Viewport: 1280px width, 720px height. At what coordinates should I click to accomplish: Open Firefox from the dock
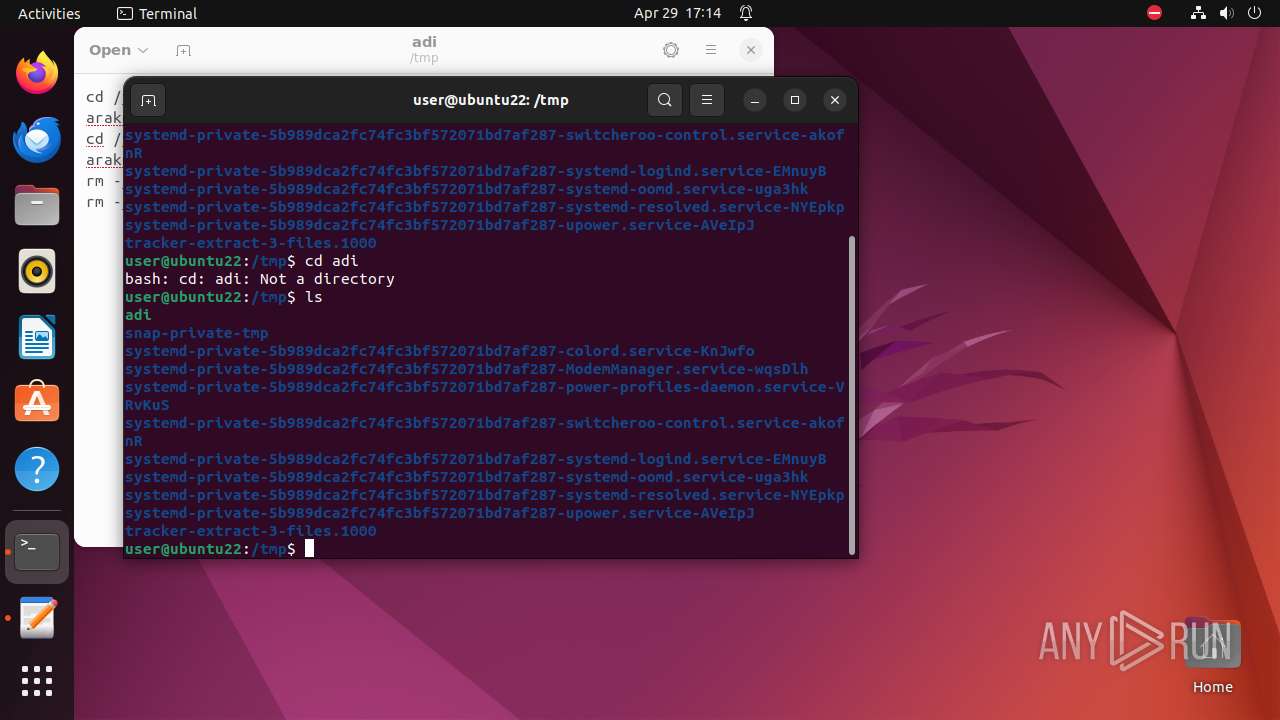tap(37, 73)
